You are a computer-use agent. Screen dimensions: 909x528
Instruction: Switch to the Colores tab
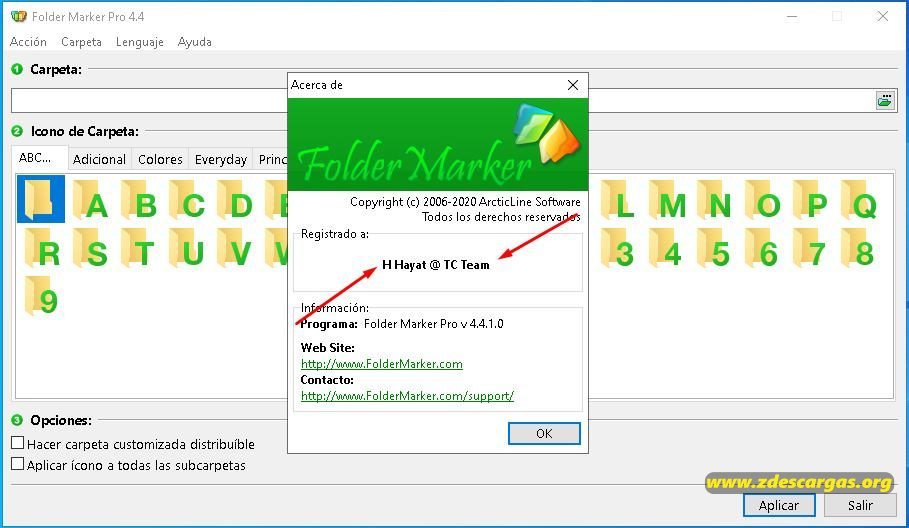pos(161,159)
